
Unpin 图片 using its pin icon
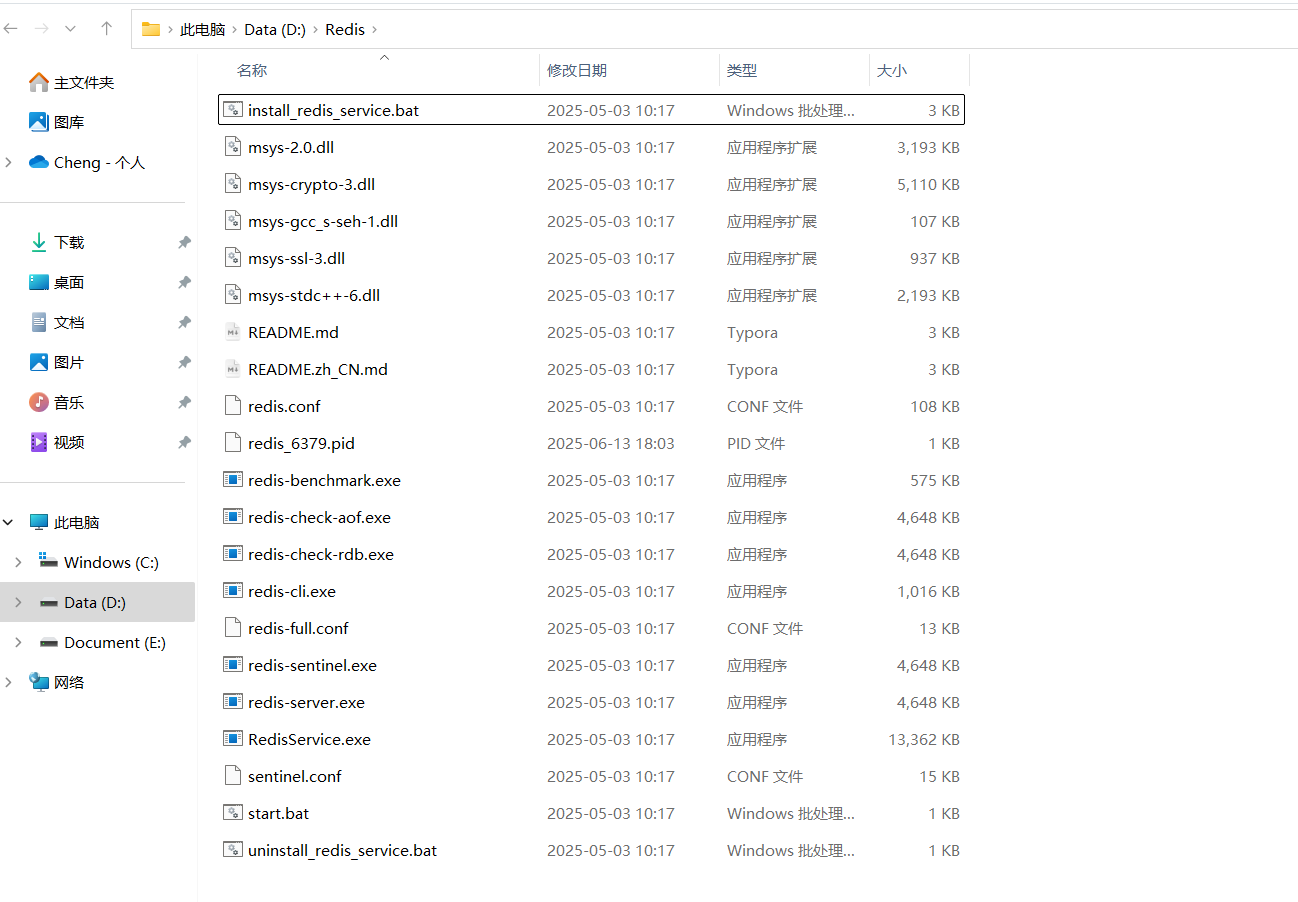(184, 363)
